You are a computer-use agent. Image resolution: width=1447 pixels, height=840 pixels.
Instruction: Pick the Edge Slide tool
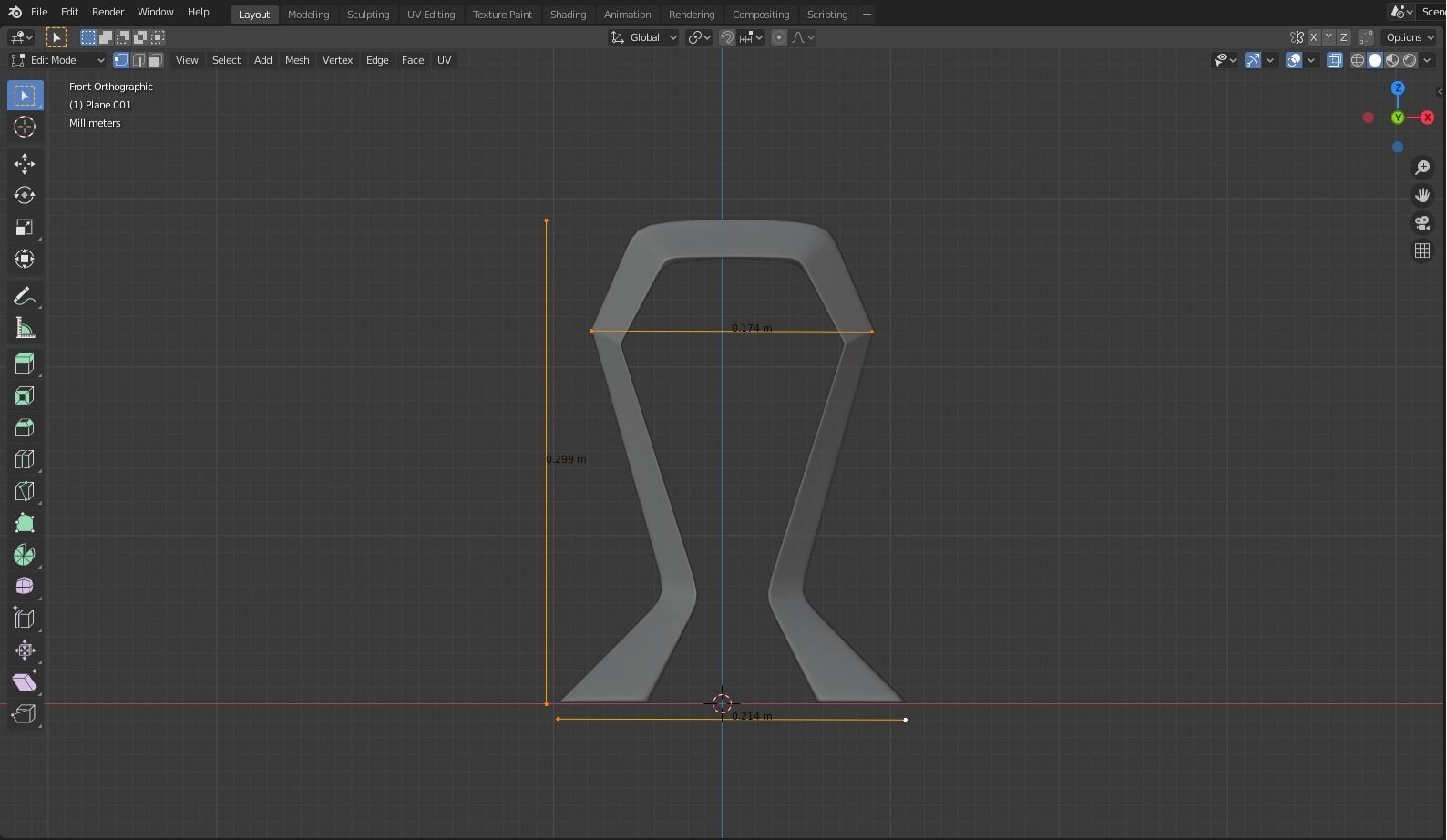point(25,619)
